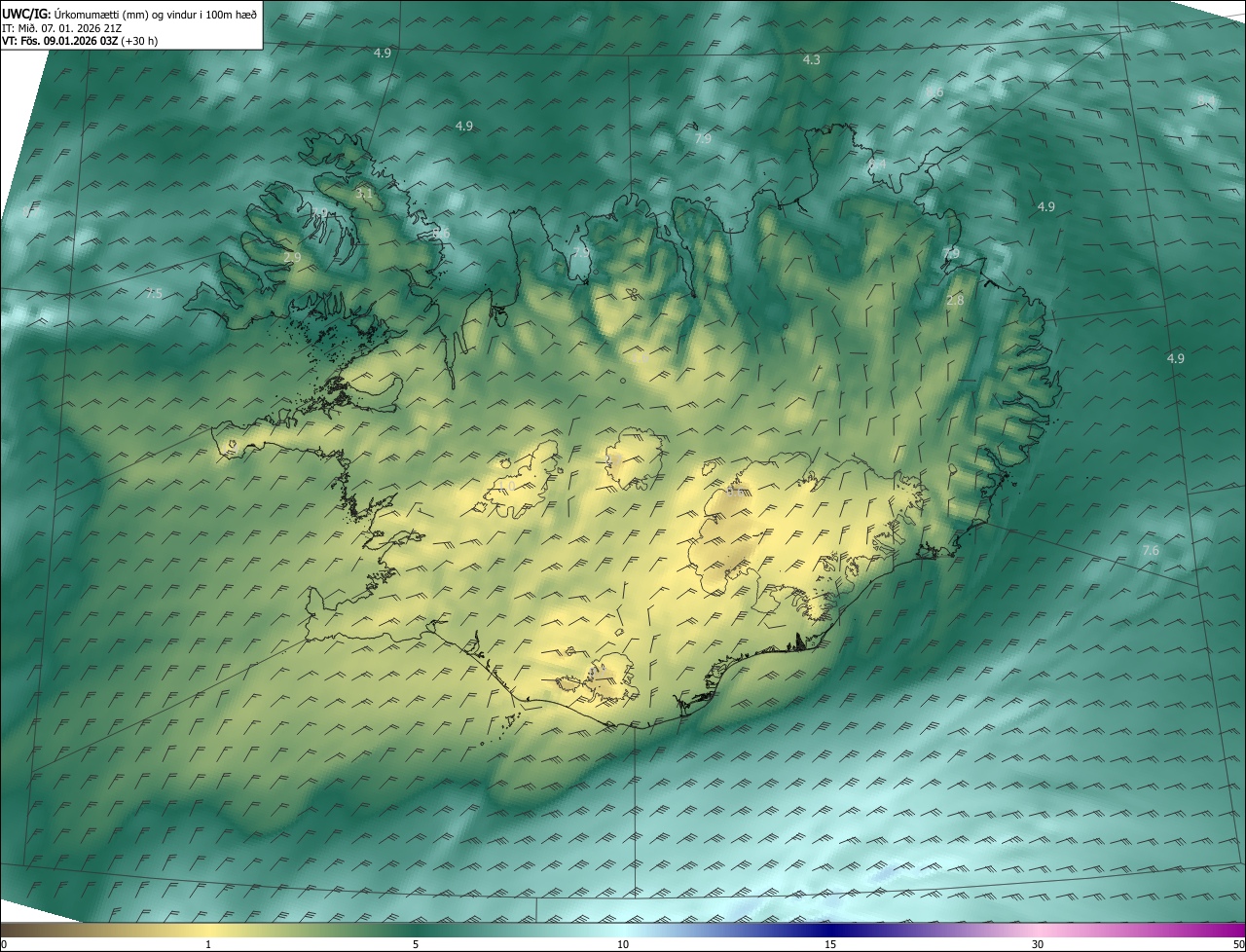The image size is (1246, 952).
Task: Click the '7.6' value label
Action: (1151, 551)
